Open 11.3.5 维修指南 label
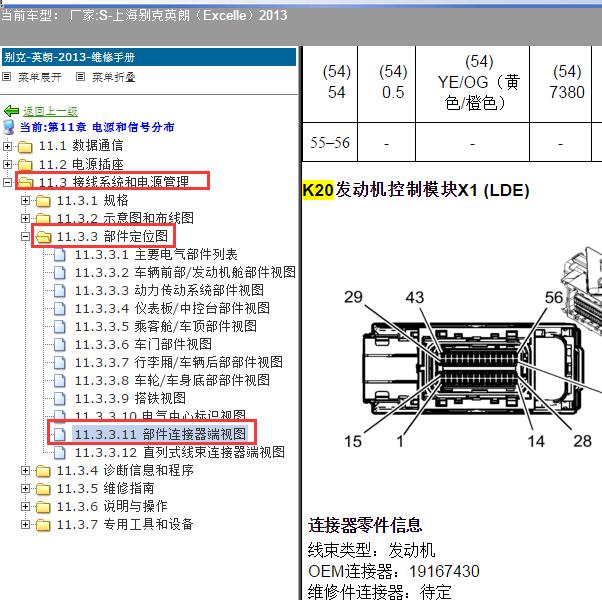The height and width of the screenshot is (600, 602). (x=106, y=488)
